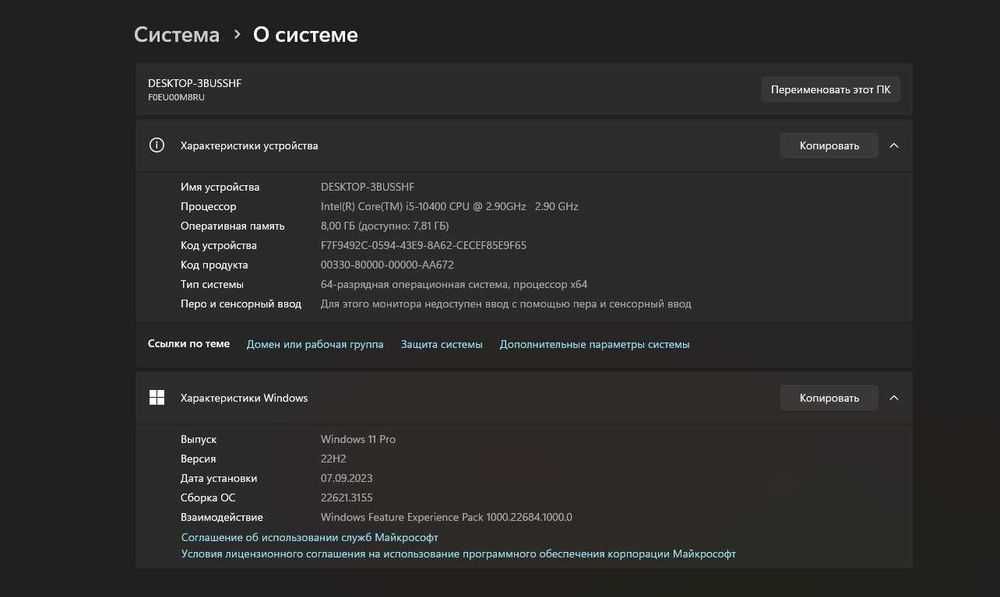Open the Домен или рабочая группа link
This screenshot has width=1000, height=597.
pos(315,344)
